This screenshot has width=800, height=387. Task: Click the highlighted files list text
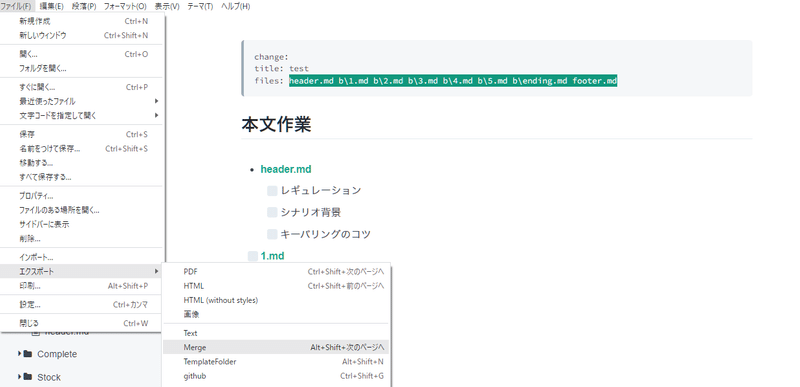(453, 81)
